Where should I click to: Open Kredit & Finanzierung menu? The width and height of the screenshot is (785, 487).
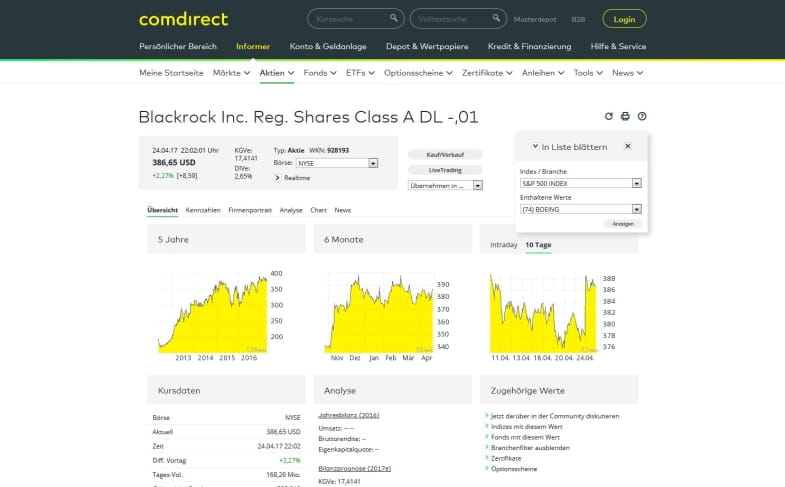point(529,46)
